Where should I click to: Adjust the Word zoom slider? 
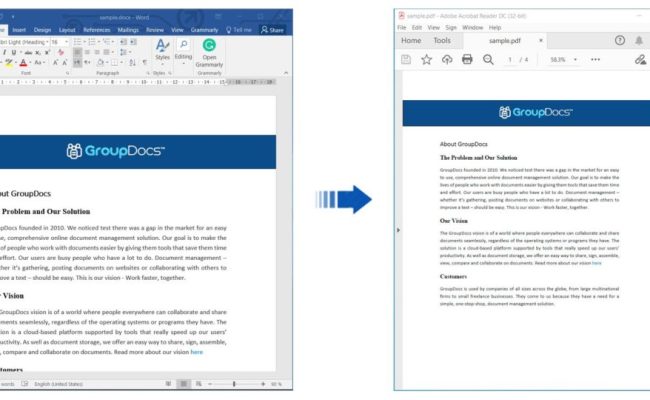(x=234, y=384)
